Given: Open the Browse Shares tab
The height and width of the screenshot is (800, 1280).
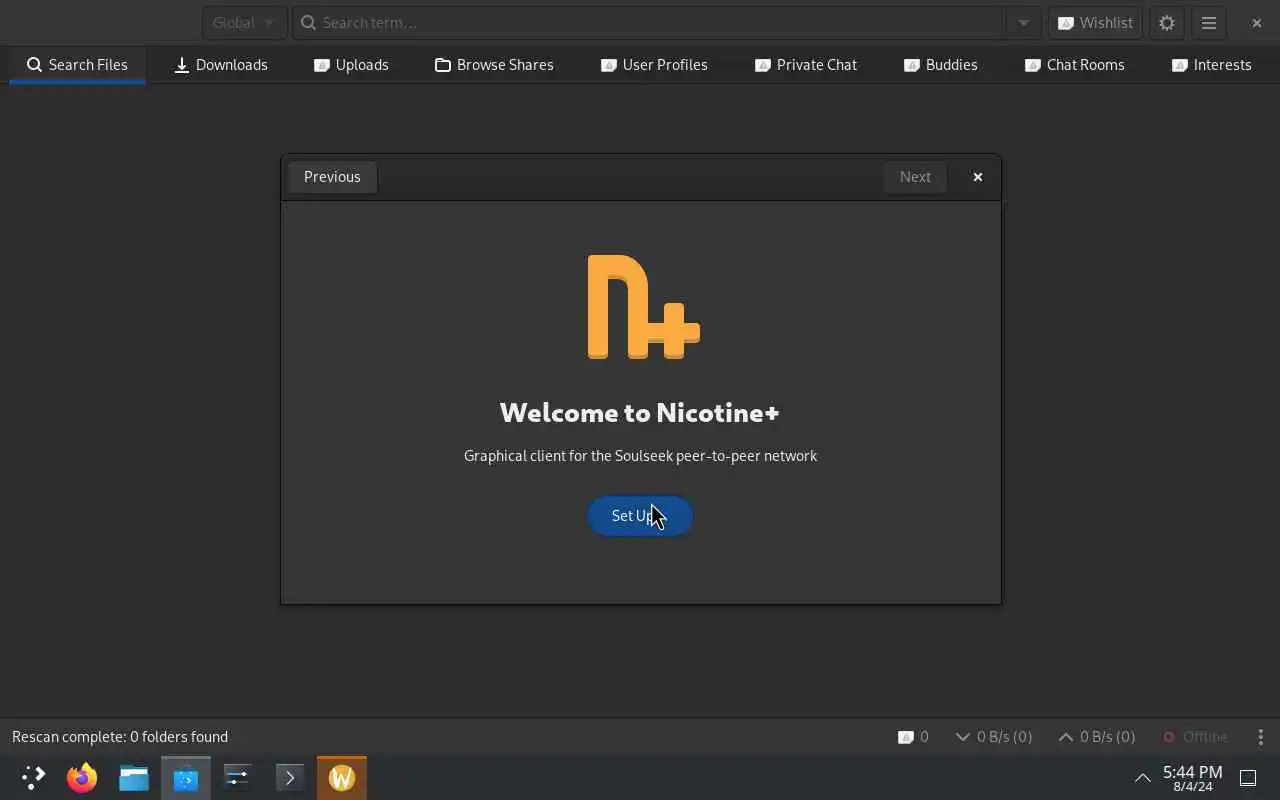Looking at the screenshot, I should tap(494, 65).
